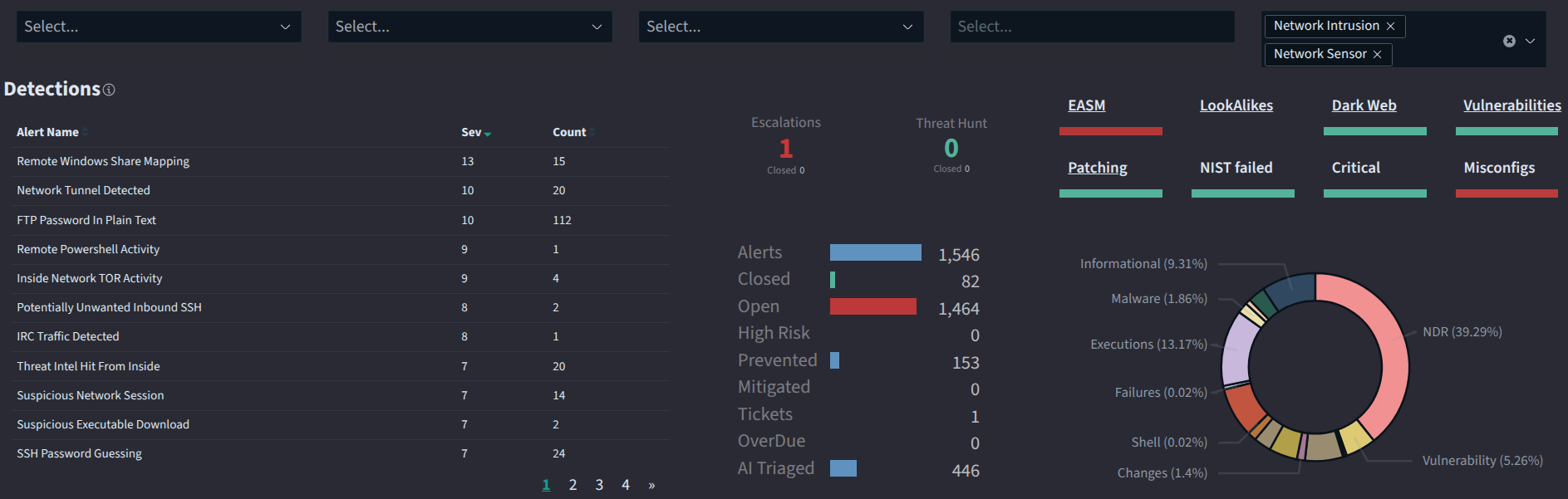This screenshot has height=499, width=1568.
Task: Open the Vulnerabilities link
Action: 1511,105
